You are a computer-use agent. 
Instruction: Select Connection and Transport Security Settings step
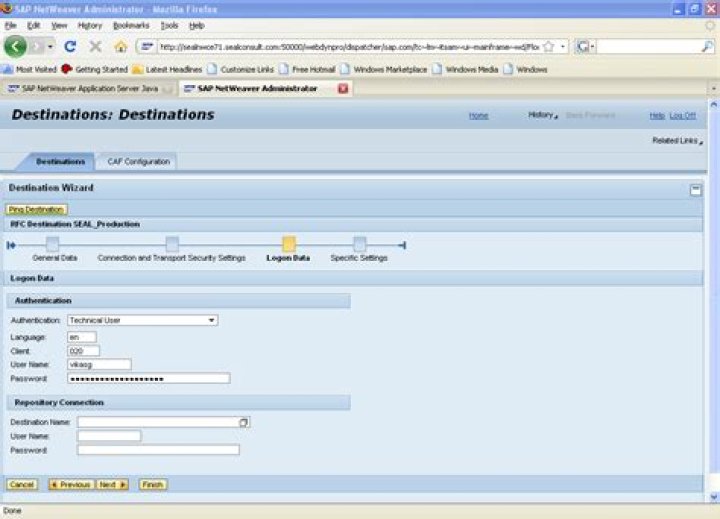[172, 244]
